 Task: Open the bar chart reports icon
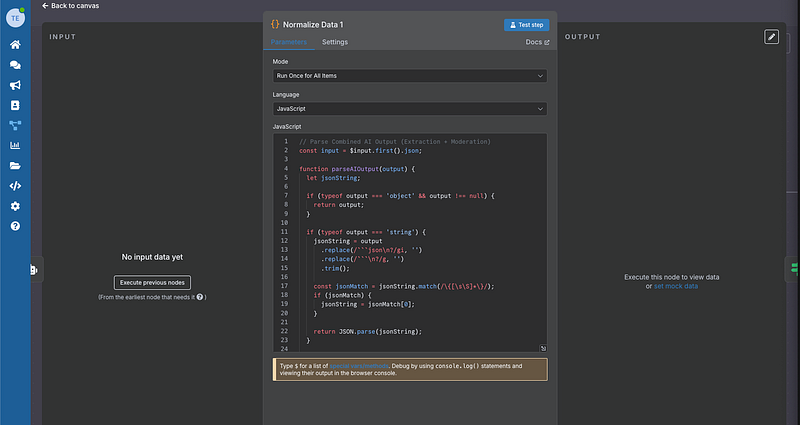pyautogui.click(x=15, y=145)
